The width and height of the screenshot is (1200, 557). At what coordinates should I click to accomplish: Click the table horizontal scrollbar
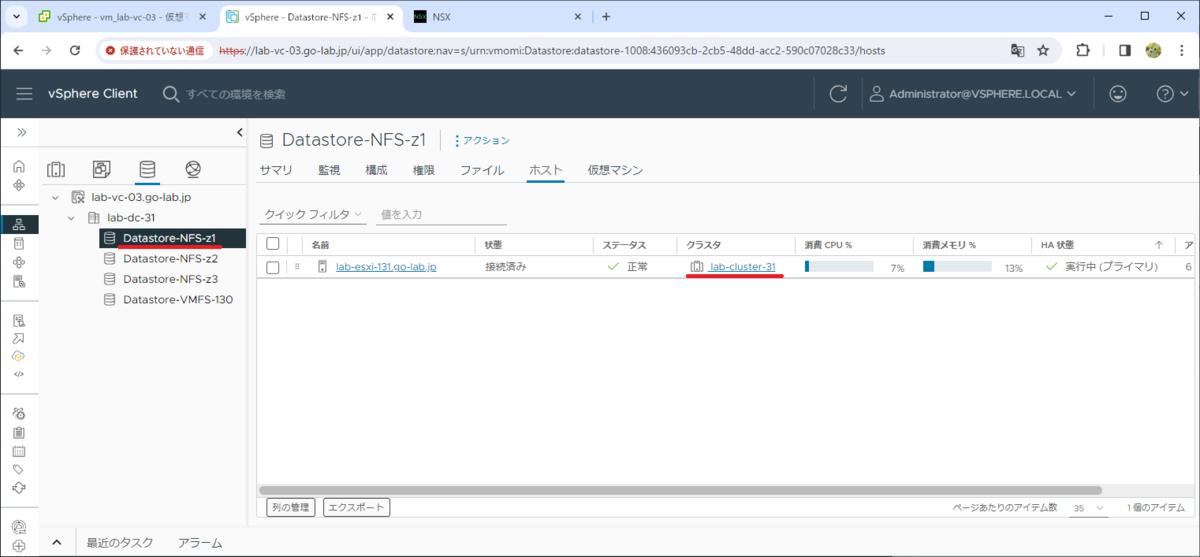pos(680,490)
